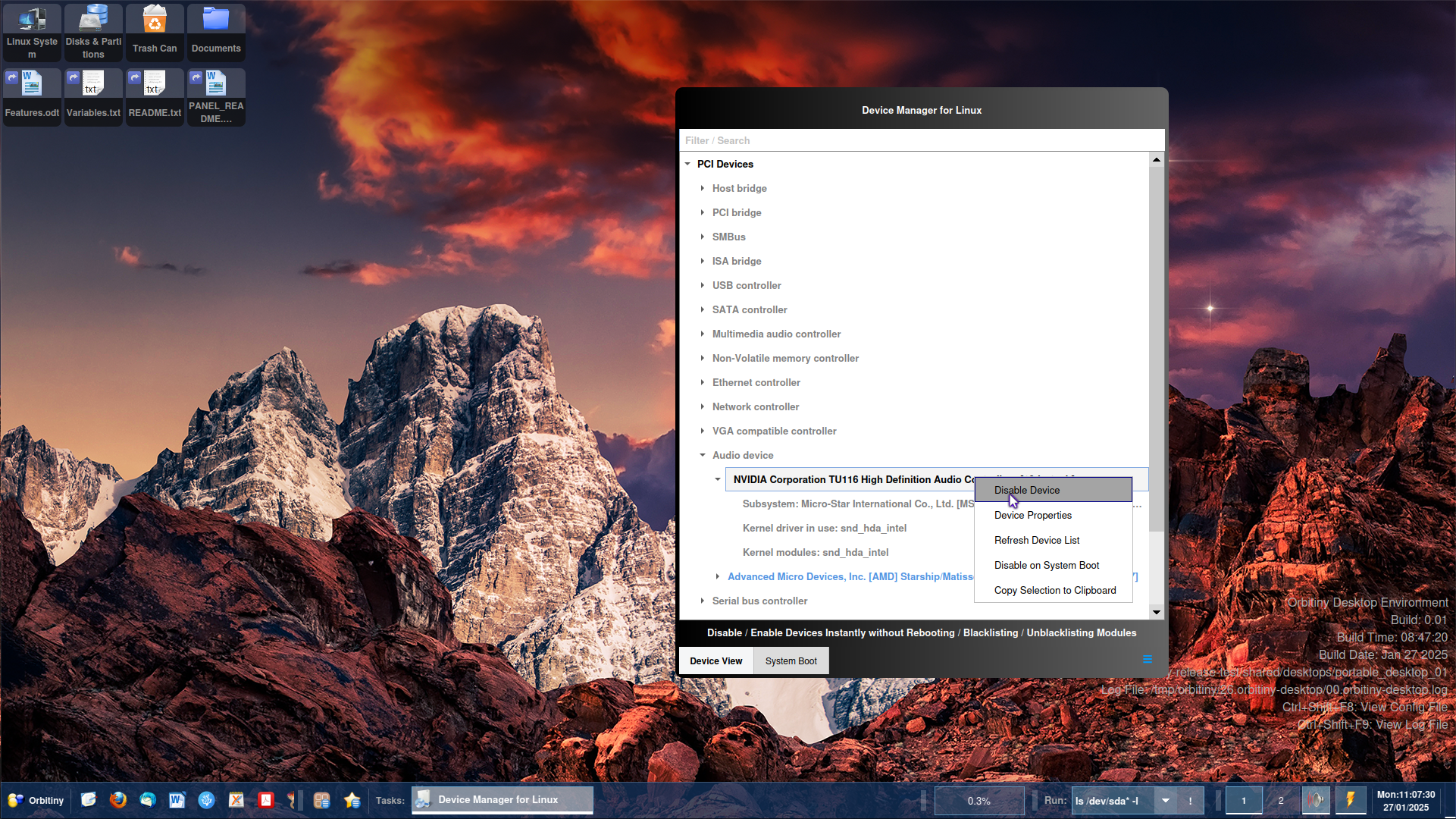Launch the Word document editor icon
1456x819 pixels.
click(177, 800)
